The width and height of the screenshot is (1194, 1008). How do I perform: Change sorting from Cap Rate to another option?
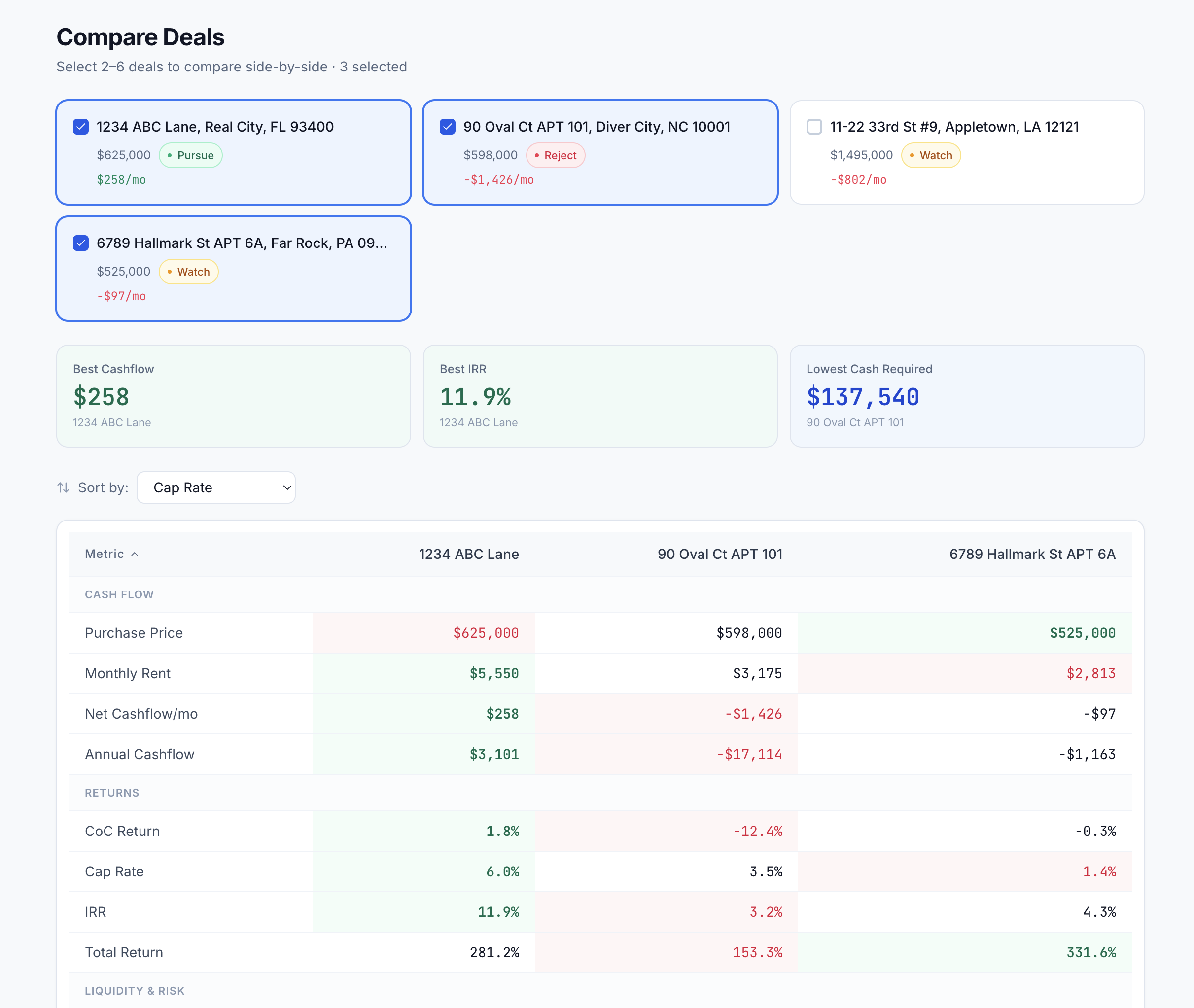(x=216, y=487)
